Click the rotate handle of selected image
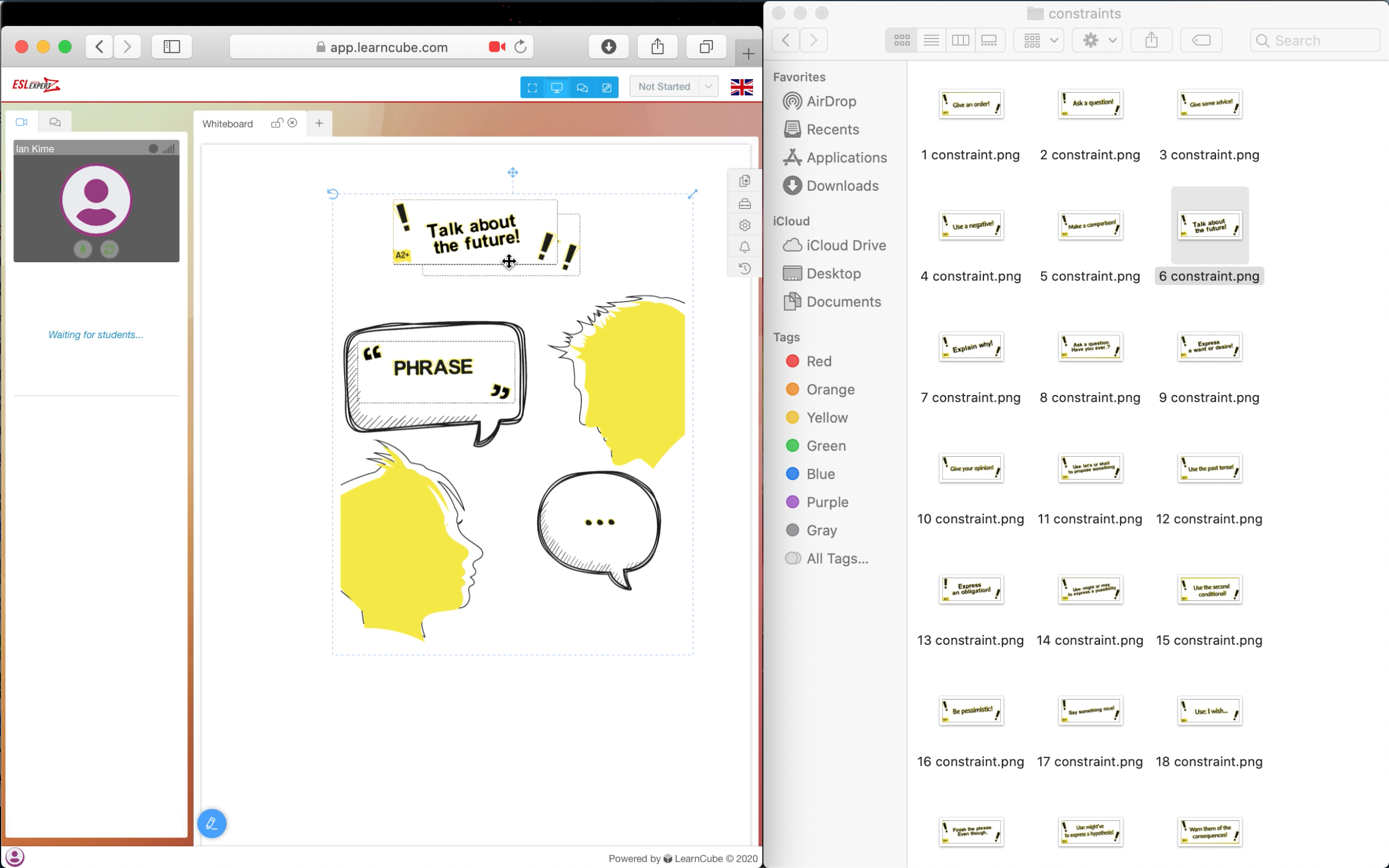The width and height of the screenshot is (1389, 868). 332,194
